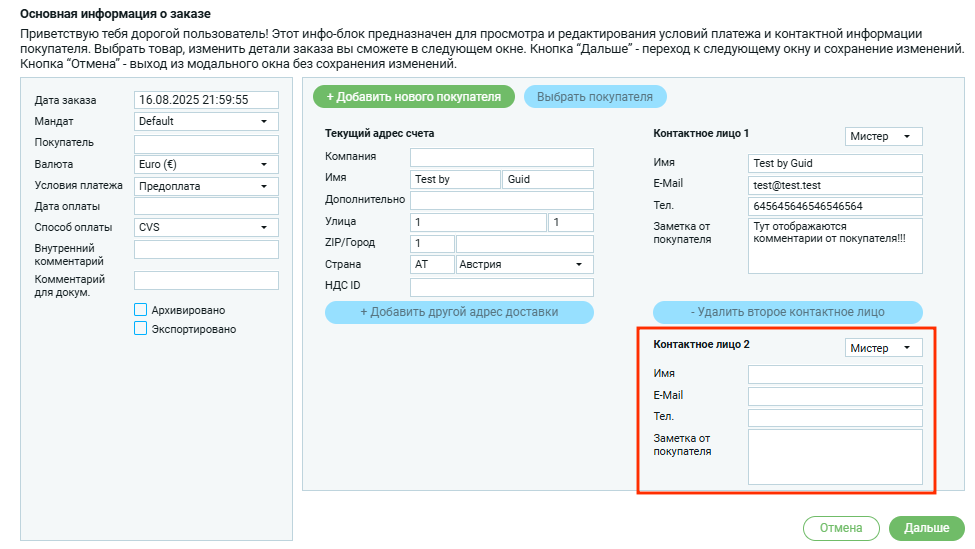The height and width of the screenshot is (549, 975).
Task: Check the Экспортировано checkbox
Action: coord(141,328)
